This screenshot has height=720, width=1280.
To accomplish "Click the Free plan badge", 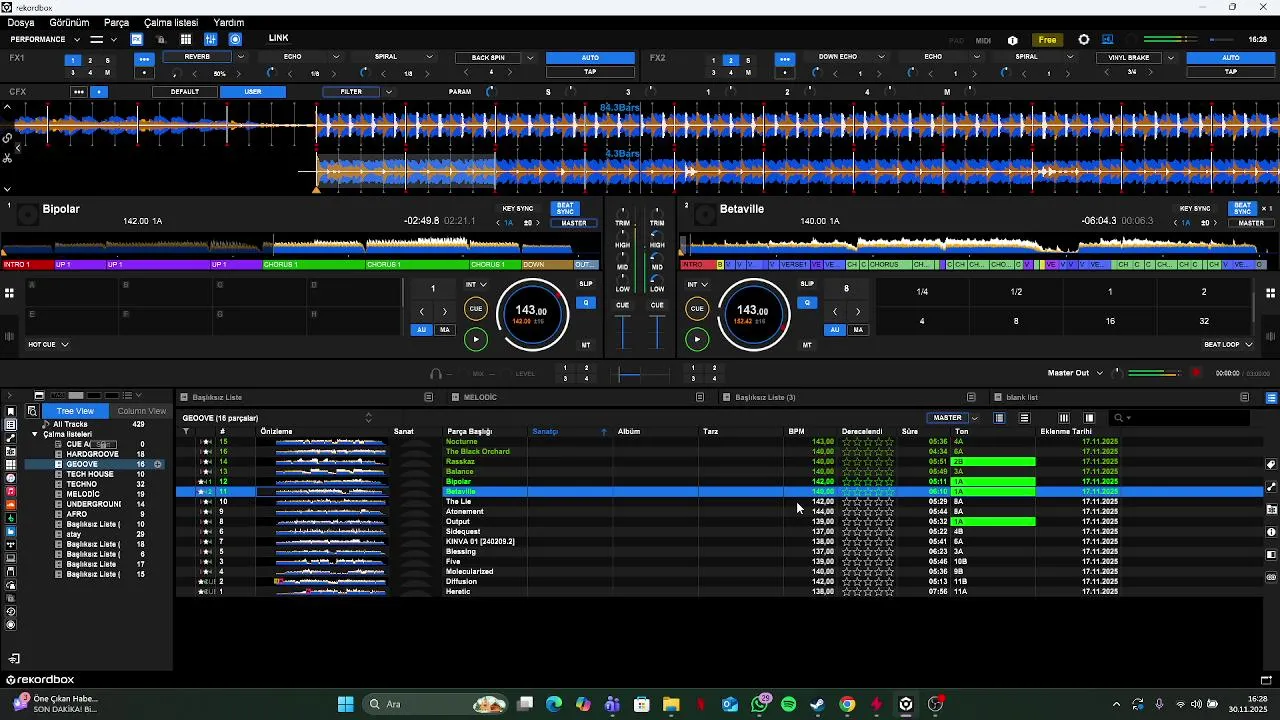I will coord(1047,40).
